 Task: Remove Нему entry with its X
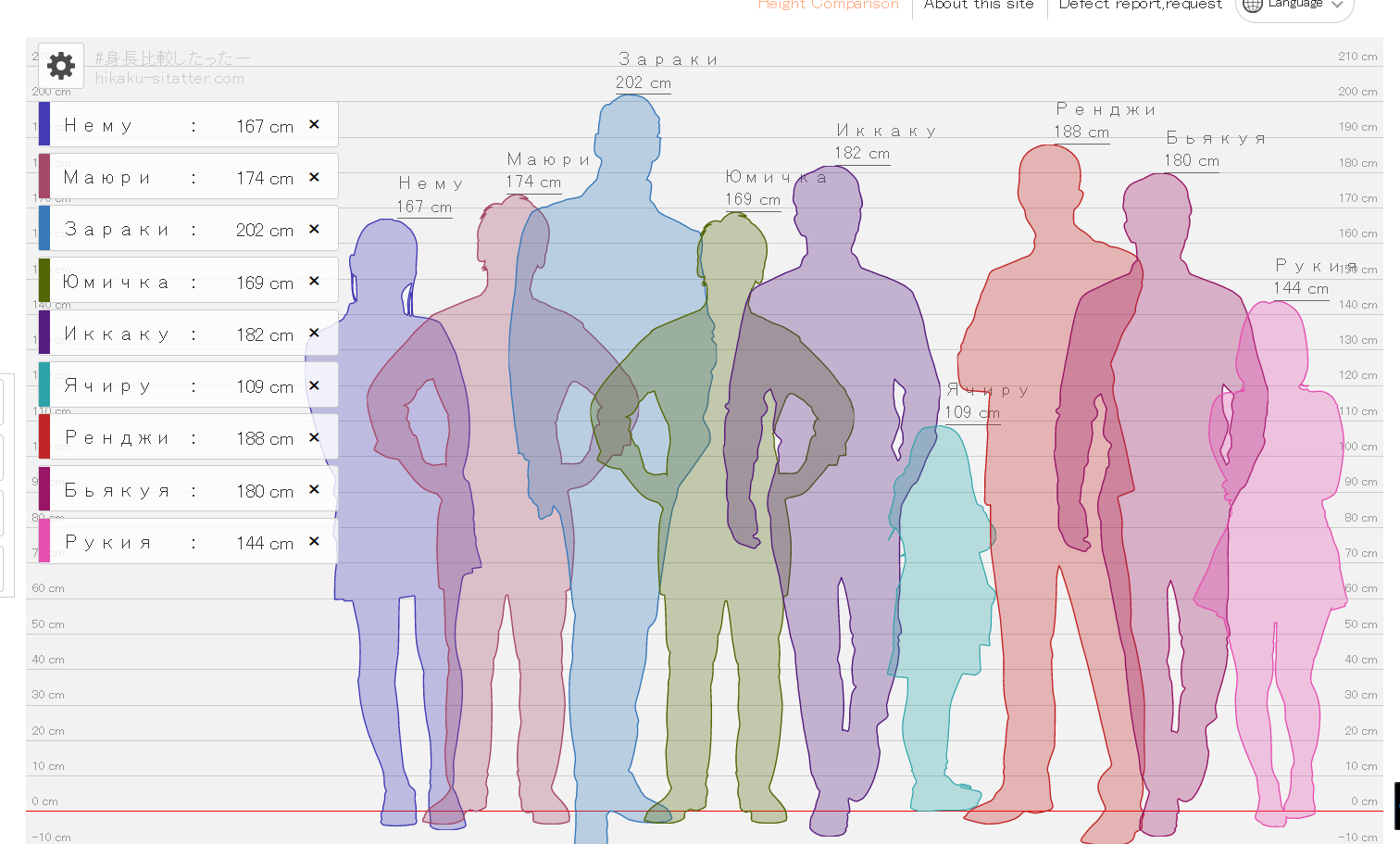314,124
